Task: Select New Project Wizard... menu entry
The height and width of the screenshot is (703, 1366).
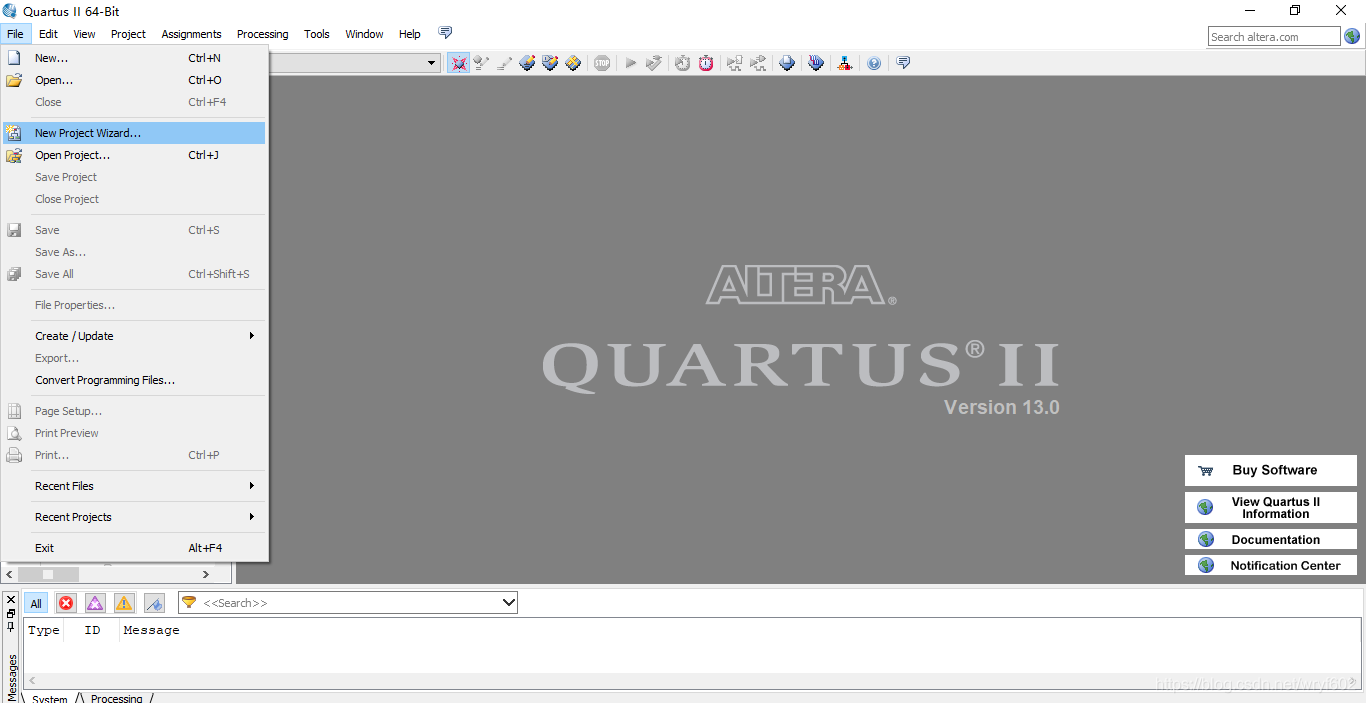Action: [135, 133]
